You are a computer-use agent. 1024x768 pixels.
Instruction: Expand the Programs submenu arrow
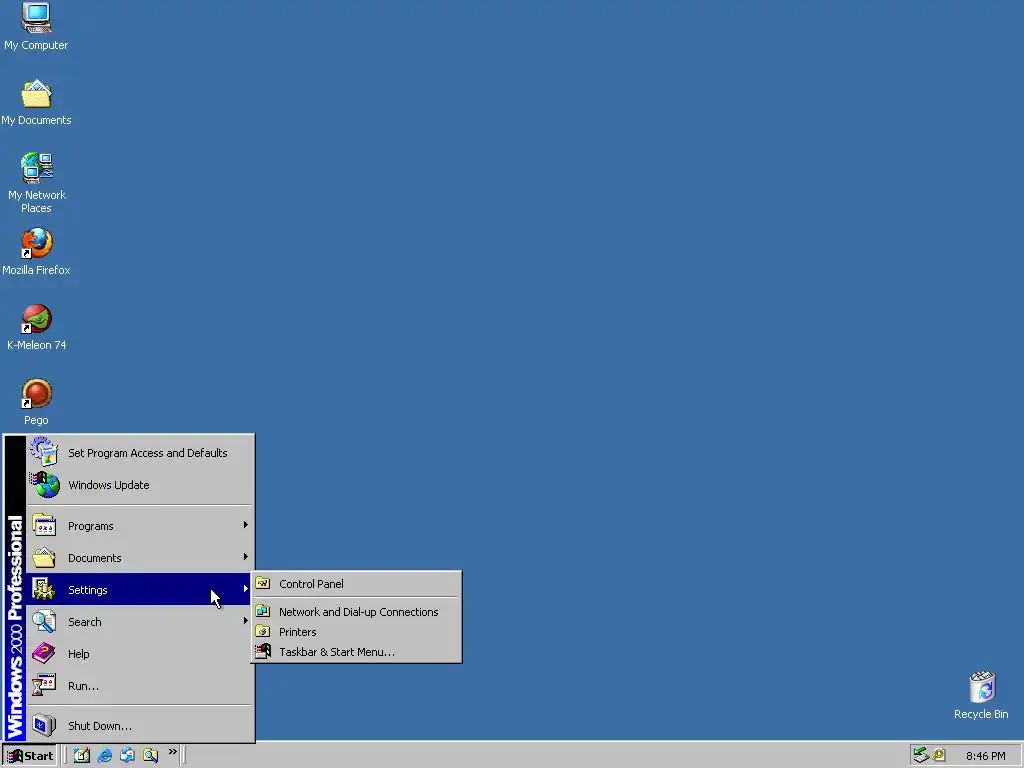click(x=246, y=524)
